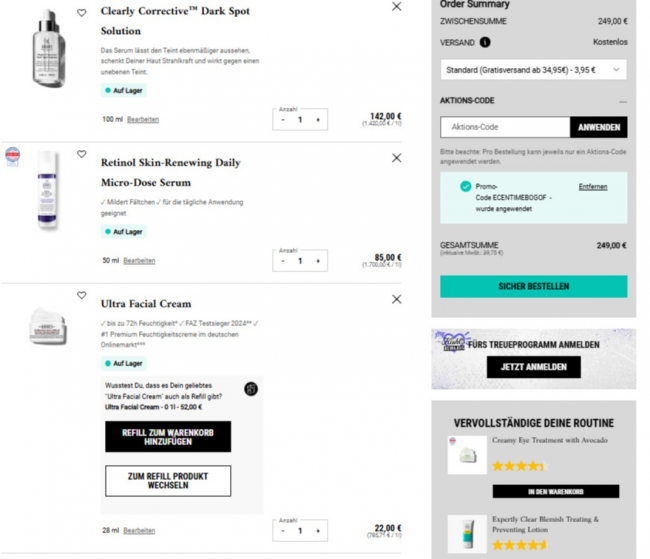650x559 pixels.
Task: Favorite the Ultra Facial Cream heart
Action: 82,296
